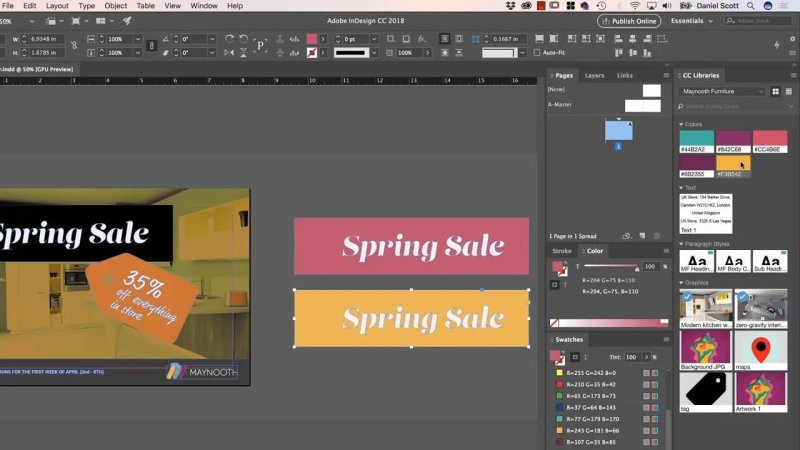Image resolution: width=800 pixels, height=450 pixels.
Task: Open the fx effects button
Action: (x=421, y=39)
